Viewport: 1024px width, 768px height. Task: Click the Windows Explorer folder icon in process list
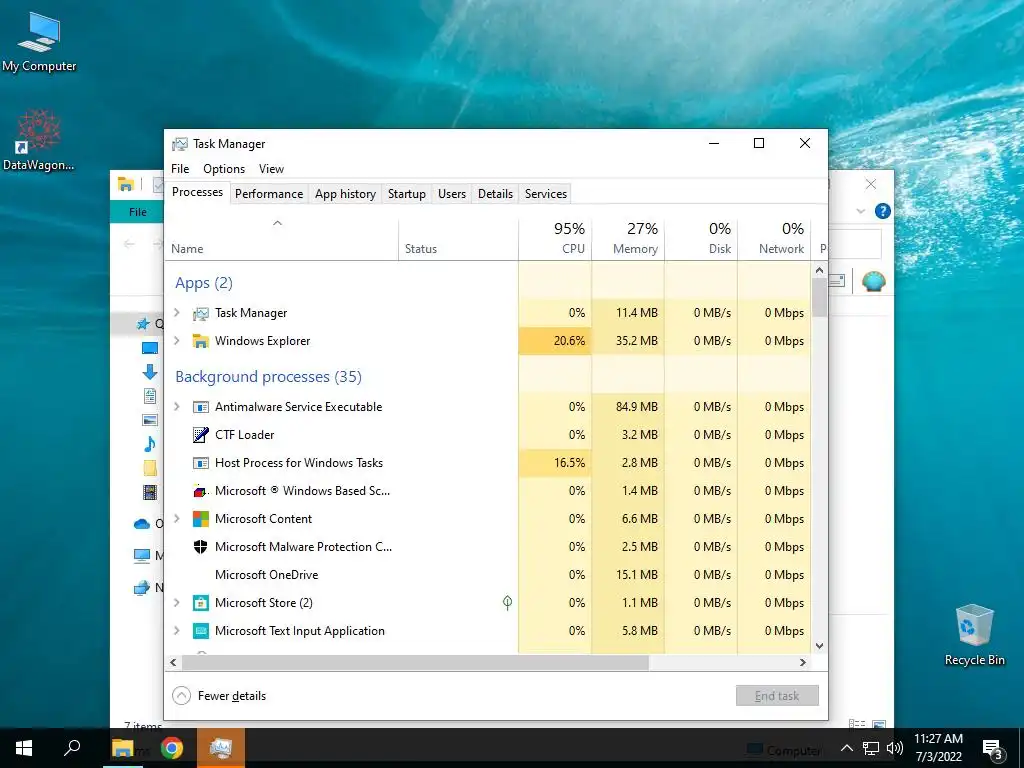(200, 341)
